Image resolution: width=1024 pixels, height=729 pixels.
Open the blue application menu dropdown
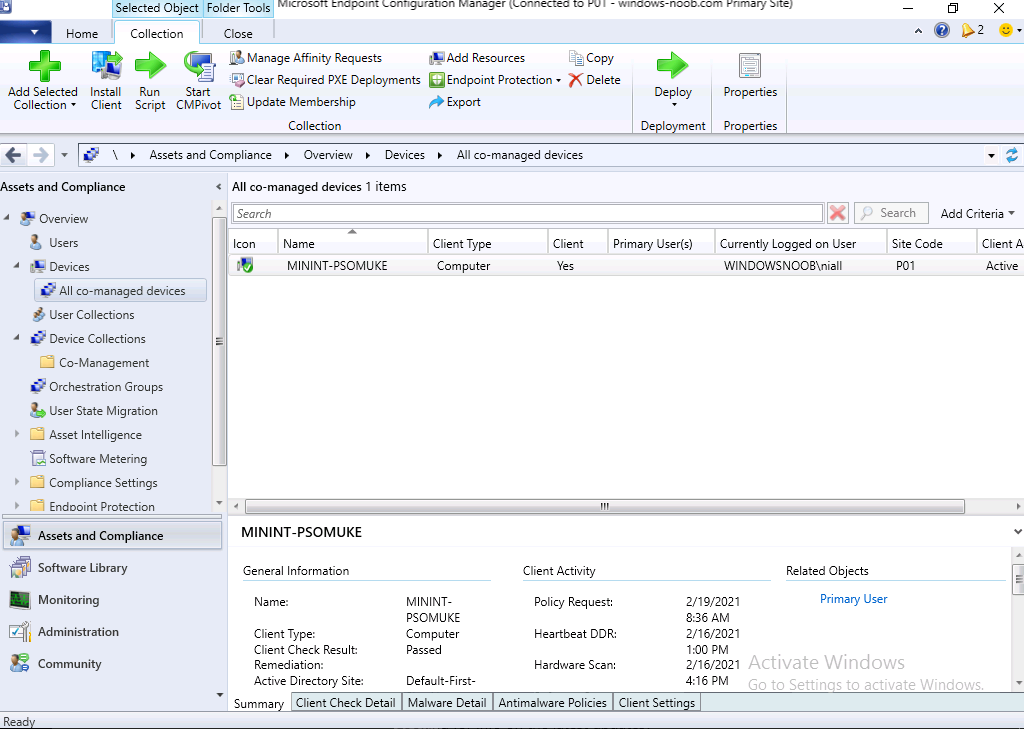(25, 31)
